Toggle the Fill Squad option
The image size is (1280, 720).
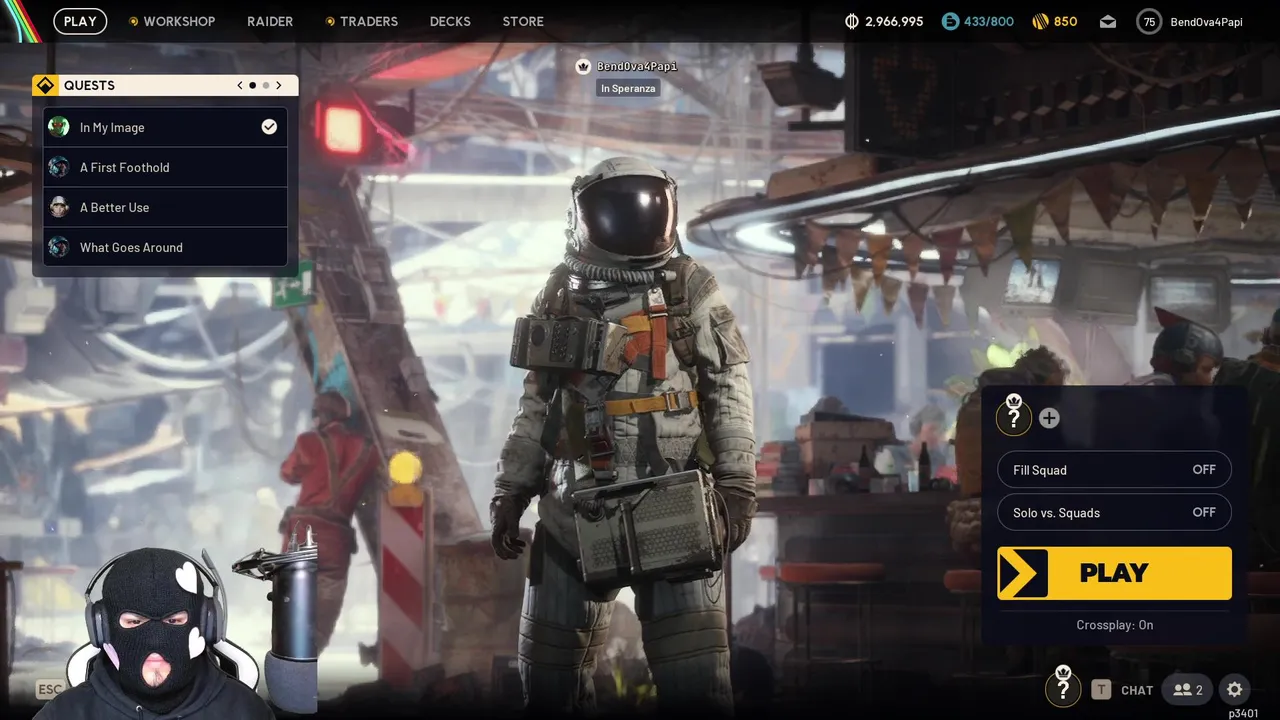tap(1114, 470)
